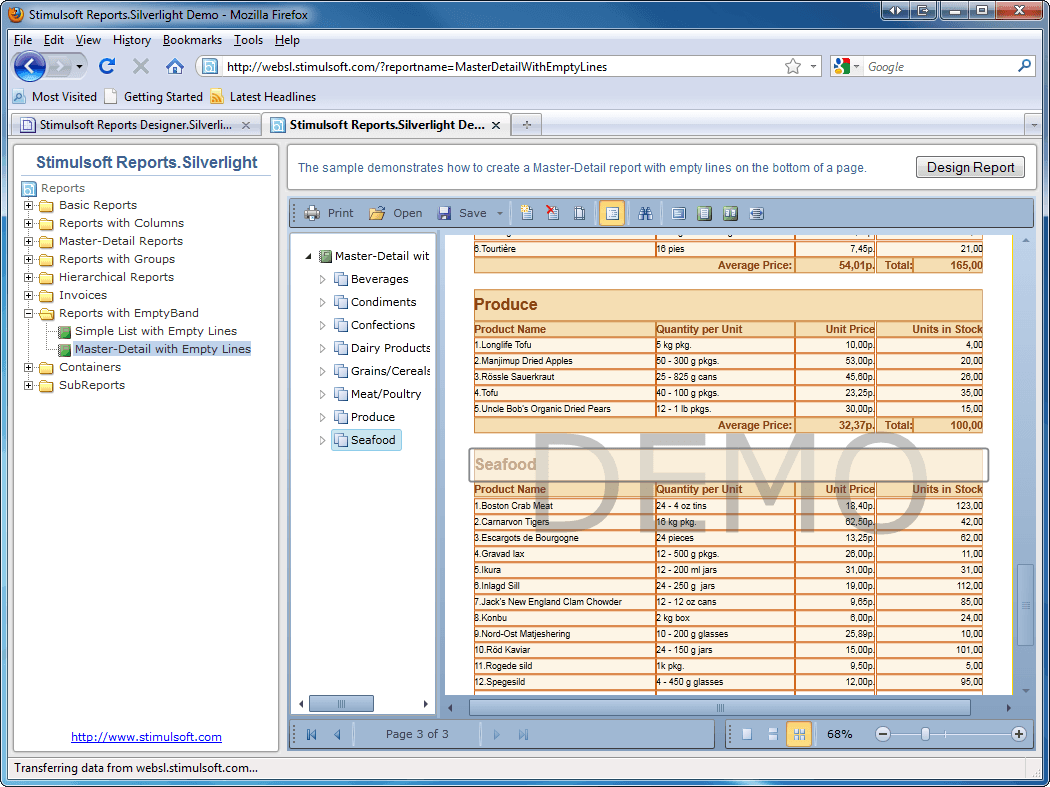
Task: Expand the Grains/Cereals bookmark arrow
Action: 322,371
